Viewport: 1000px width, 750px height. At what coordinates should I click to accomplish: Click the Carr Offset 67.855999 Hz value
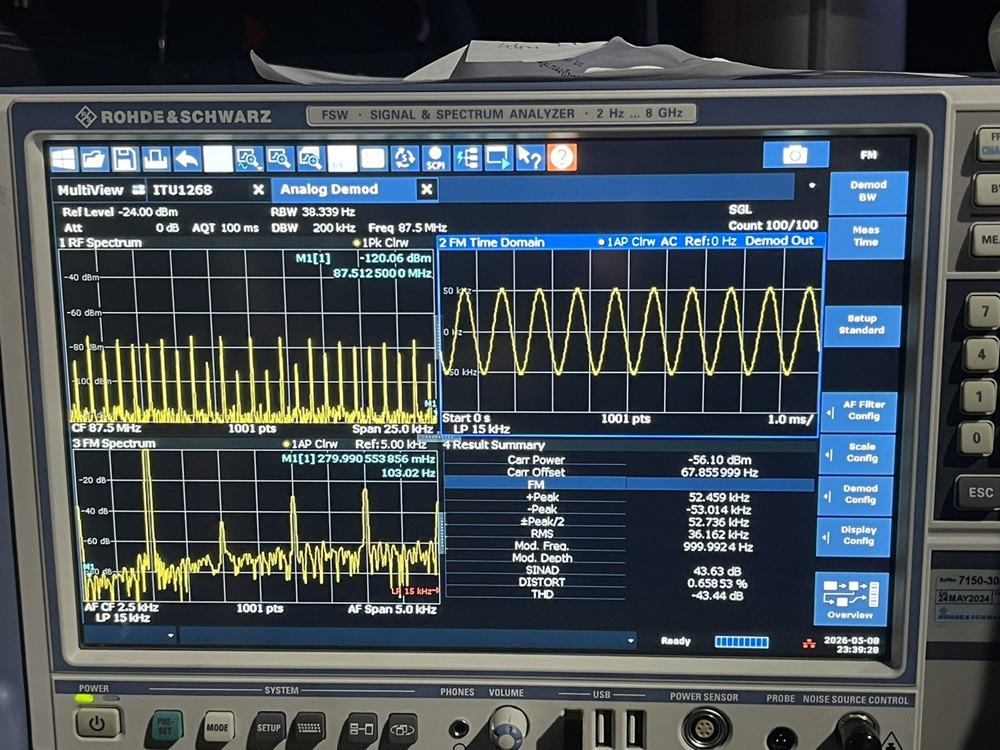[x=719, y=473]
